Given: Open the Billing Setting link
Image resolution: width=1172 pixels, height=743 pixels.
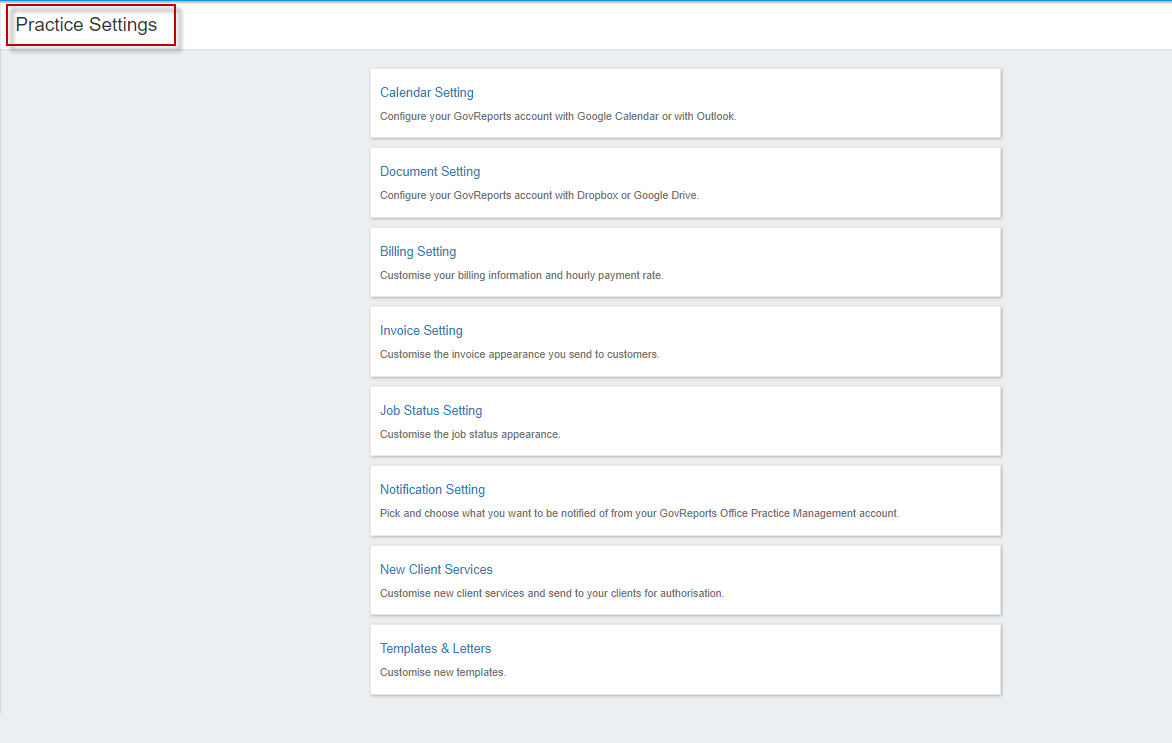Looking at the screenshot, I should click(417, 251).
